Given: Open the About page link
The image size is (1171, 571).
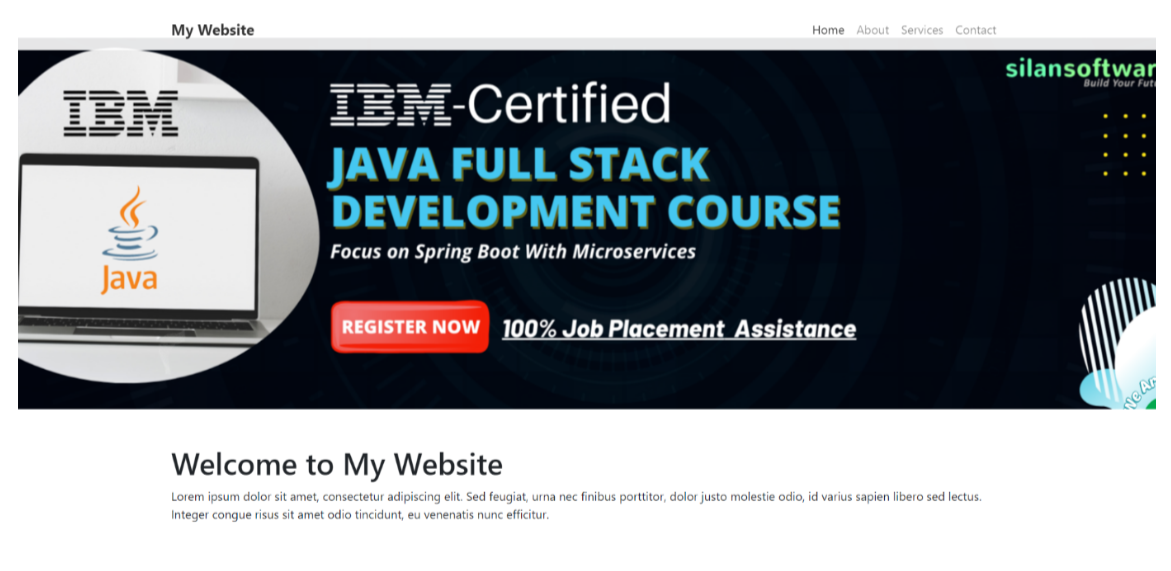Looking at the screenshot, I should click(x=872, y=30).
